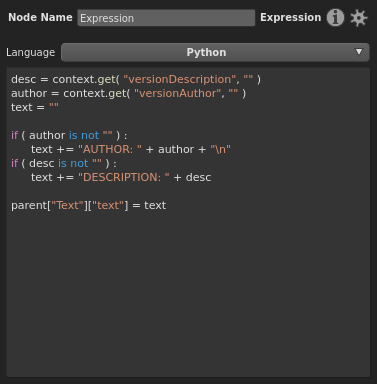Click the code line 'text = ""'

[35, 107]
